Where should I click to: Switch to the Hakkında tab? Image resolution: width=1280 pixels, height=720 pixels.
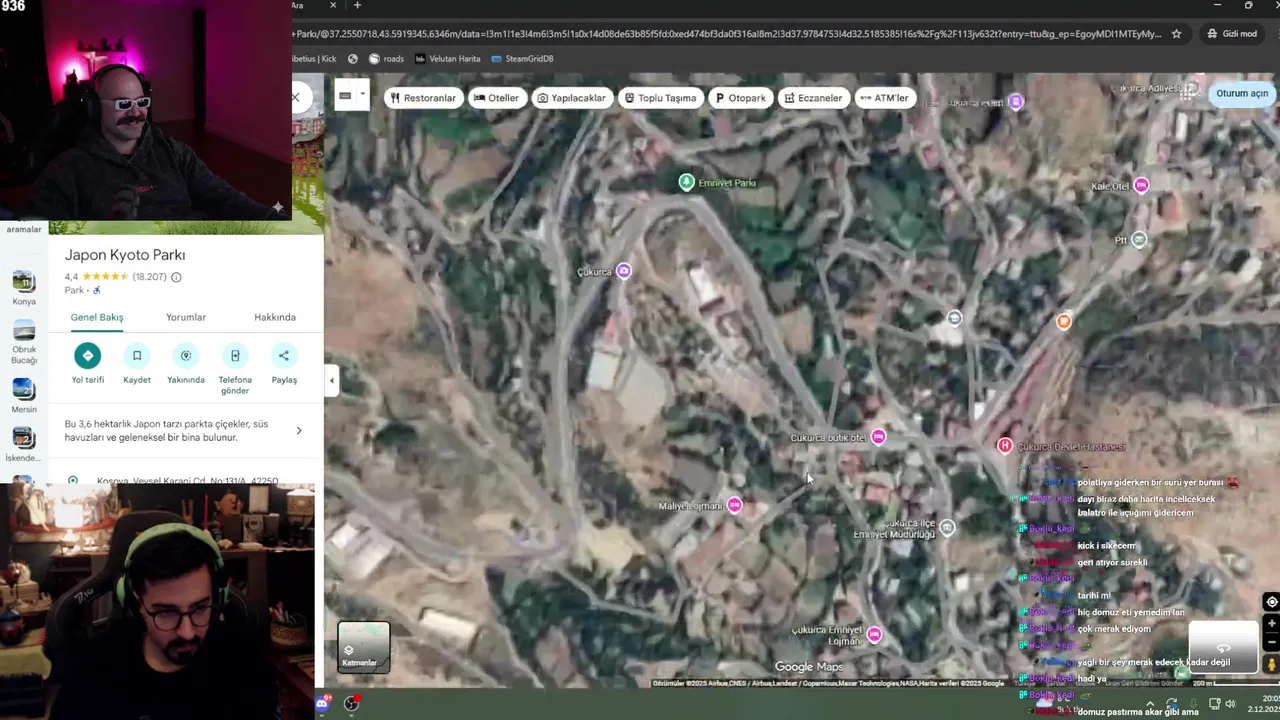click(275, 317)
